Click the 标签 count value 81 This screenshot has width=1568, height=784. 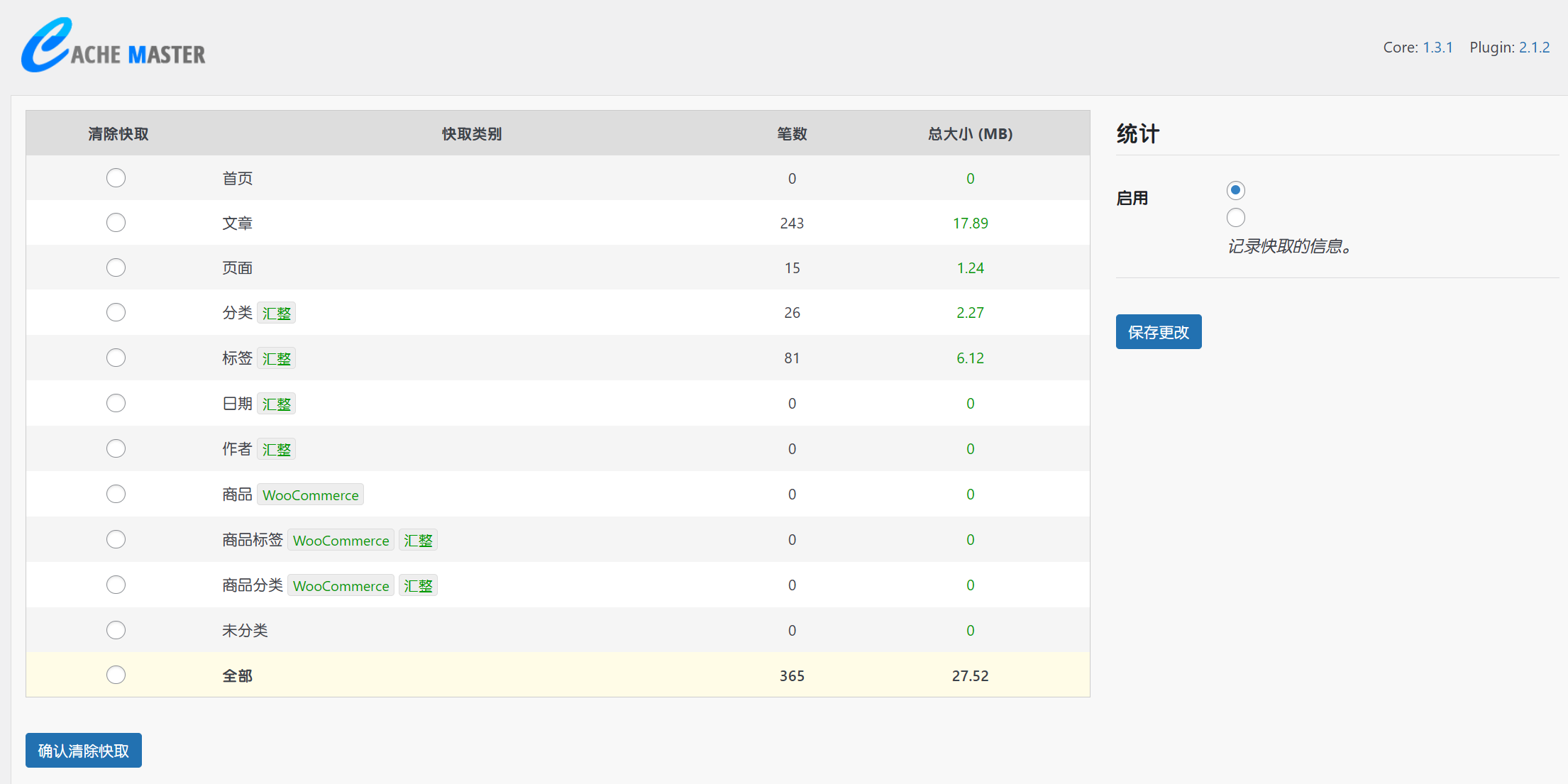tap(792, 358)
